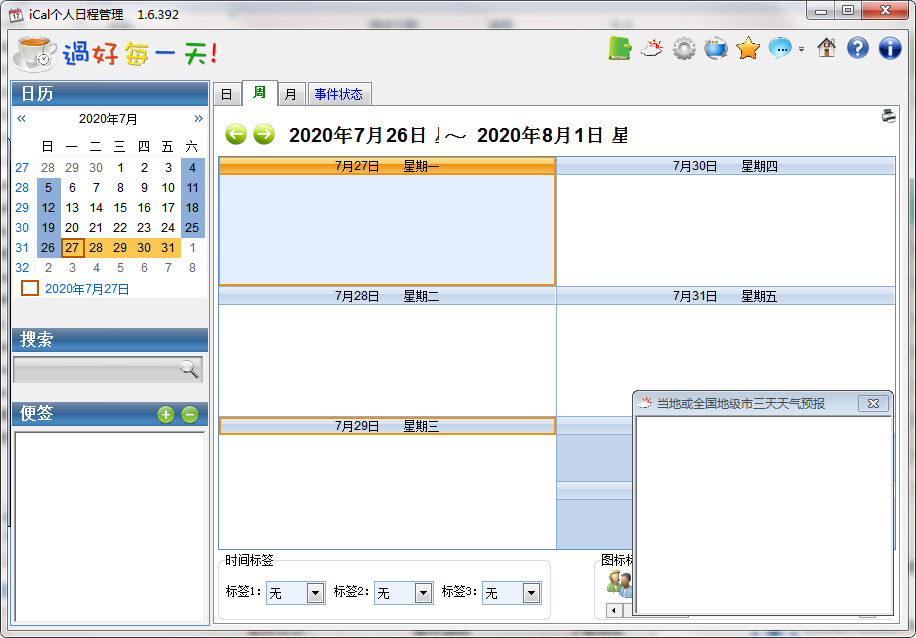The width and height of the screenshot is (916, 638).
Task: Open the 标签3 dropdown
Action: [512, 594]
